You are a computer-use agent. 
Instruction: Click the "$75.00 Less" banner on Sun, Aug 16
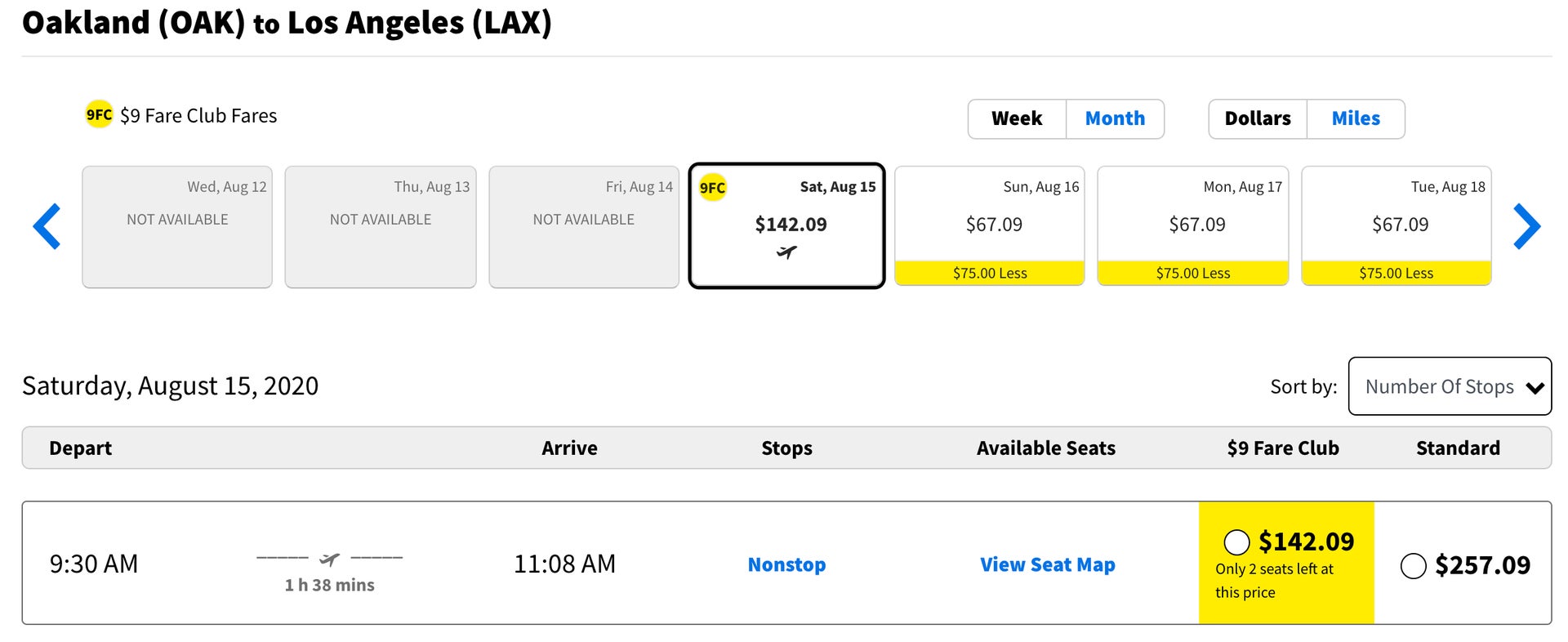coord(989,273)
